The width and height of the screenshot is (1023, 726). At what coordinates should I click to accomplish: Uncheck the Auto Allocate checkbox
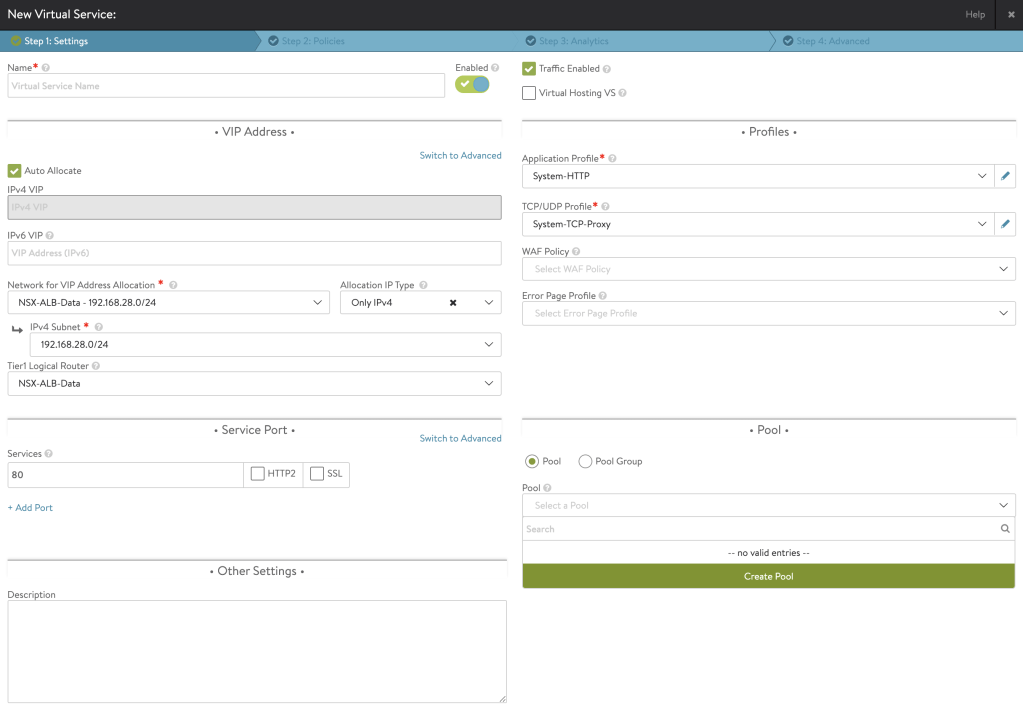coord(14,171)
